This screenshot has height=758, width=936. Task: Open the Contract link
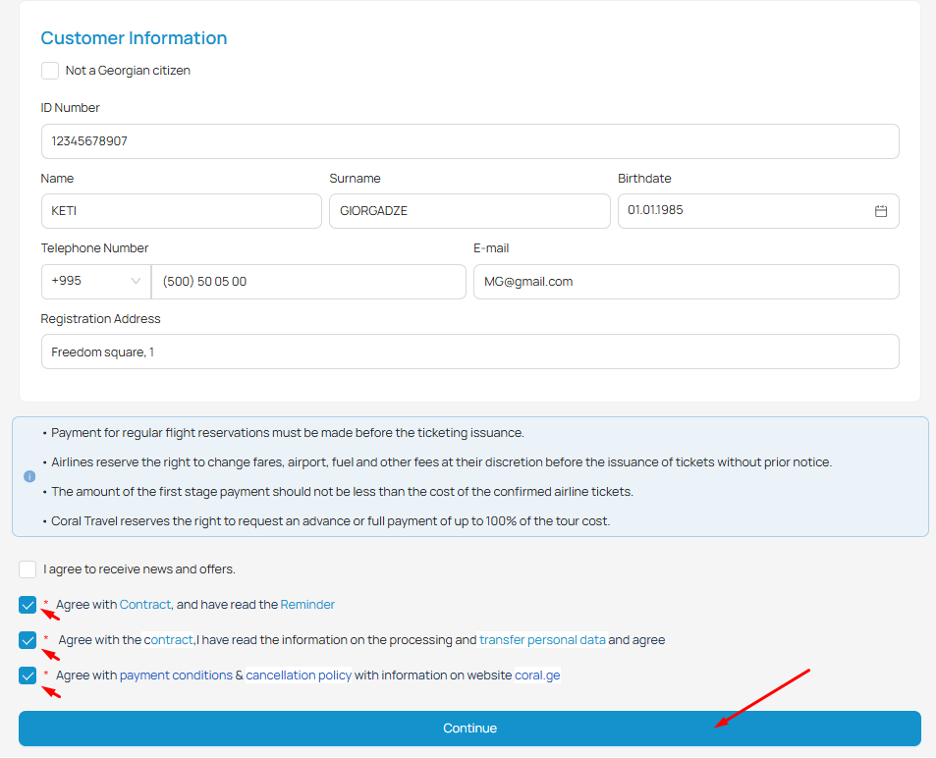point(145,604)
